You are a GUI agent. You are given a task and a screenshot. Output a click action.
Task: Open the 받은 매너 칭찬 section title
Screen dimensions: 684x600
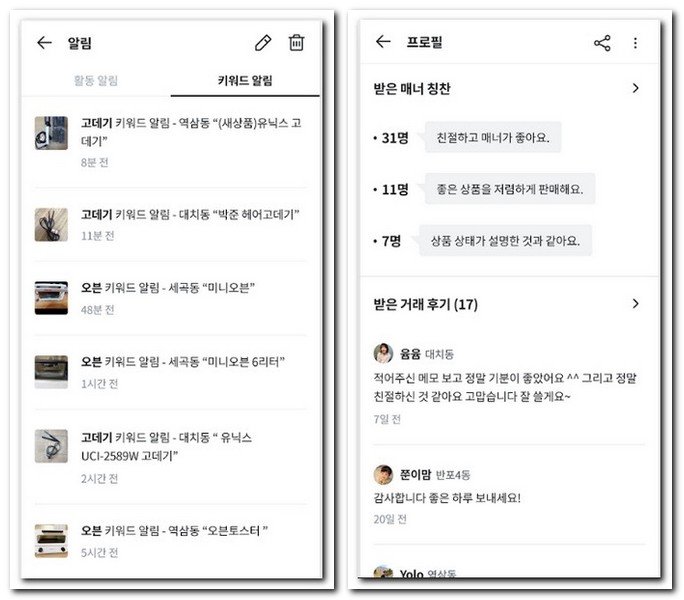pos(412,89)
